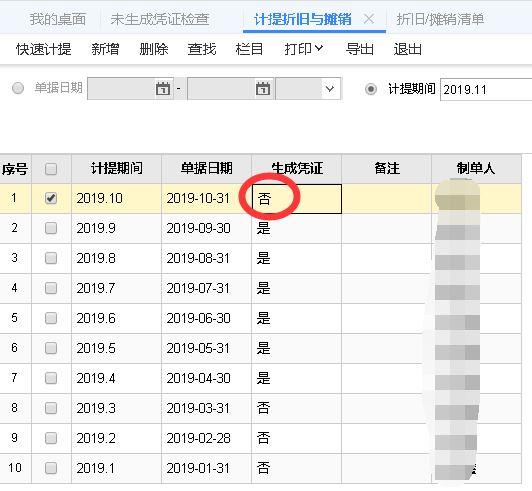Click the 新增 button
The image size is (532, 491).
[x=105, y=49]
